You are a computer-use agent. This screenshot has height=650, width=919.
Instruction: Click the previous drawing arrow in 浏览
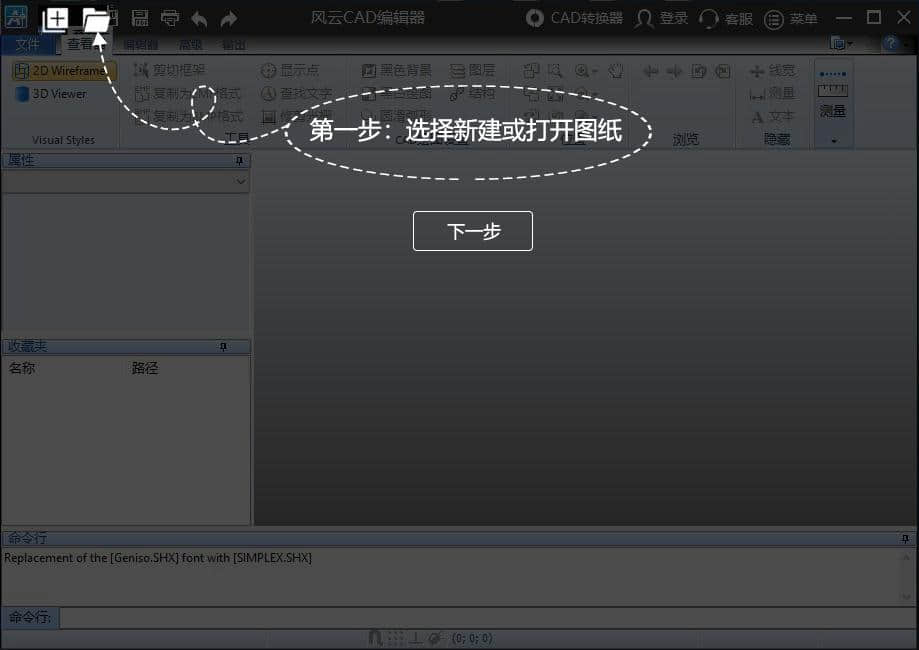650,72
